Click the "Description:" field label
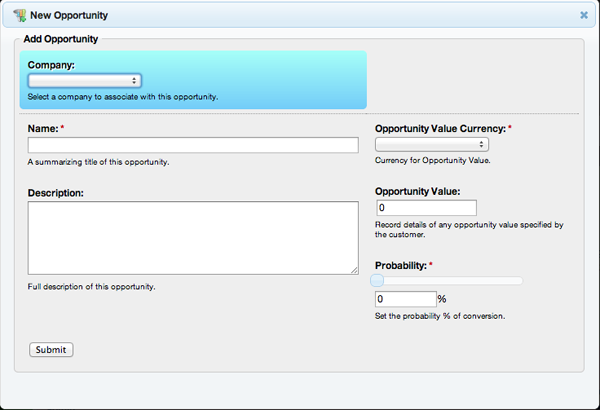 click(x=55, y=192)
